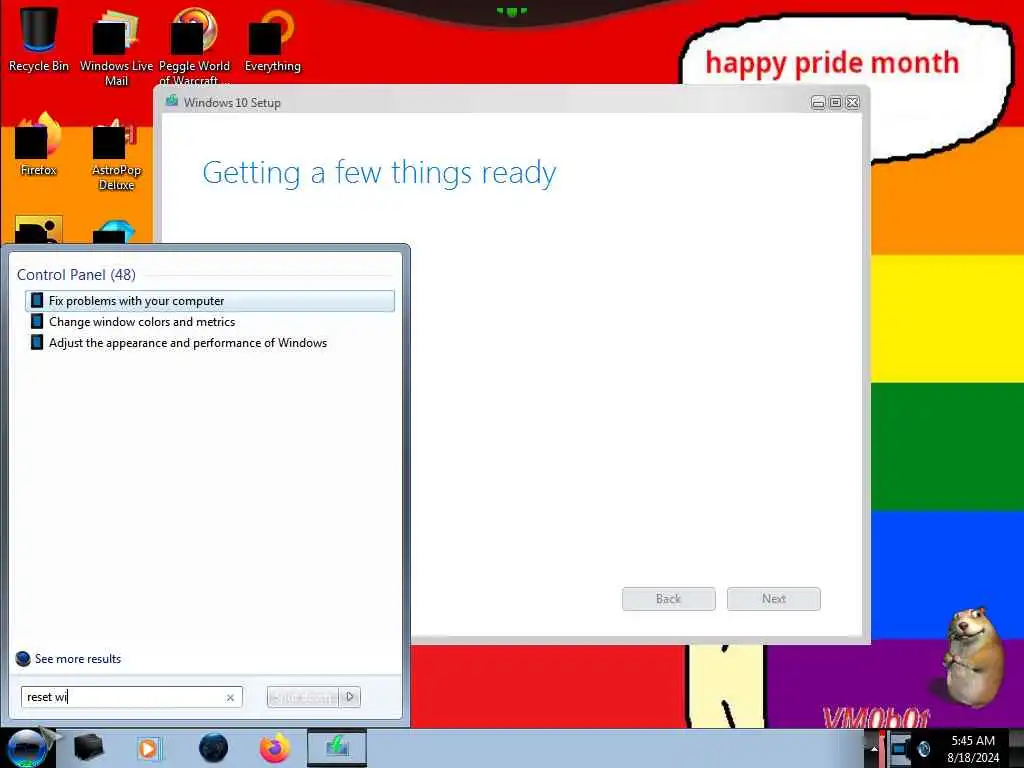Click the dark globe taskbar icon
The image size is (1024, 768).
[x=214, y=748]
